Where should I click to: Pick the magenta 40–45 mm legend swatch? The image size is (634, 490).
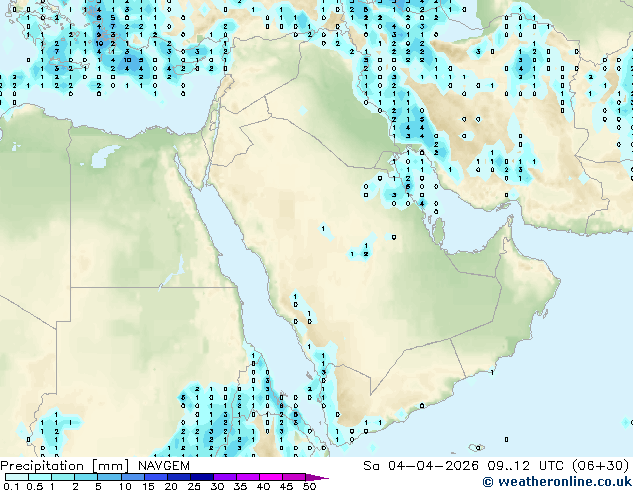click(271, 477)
